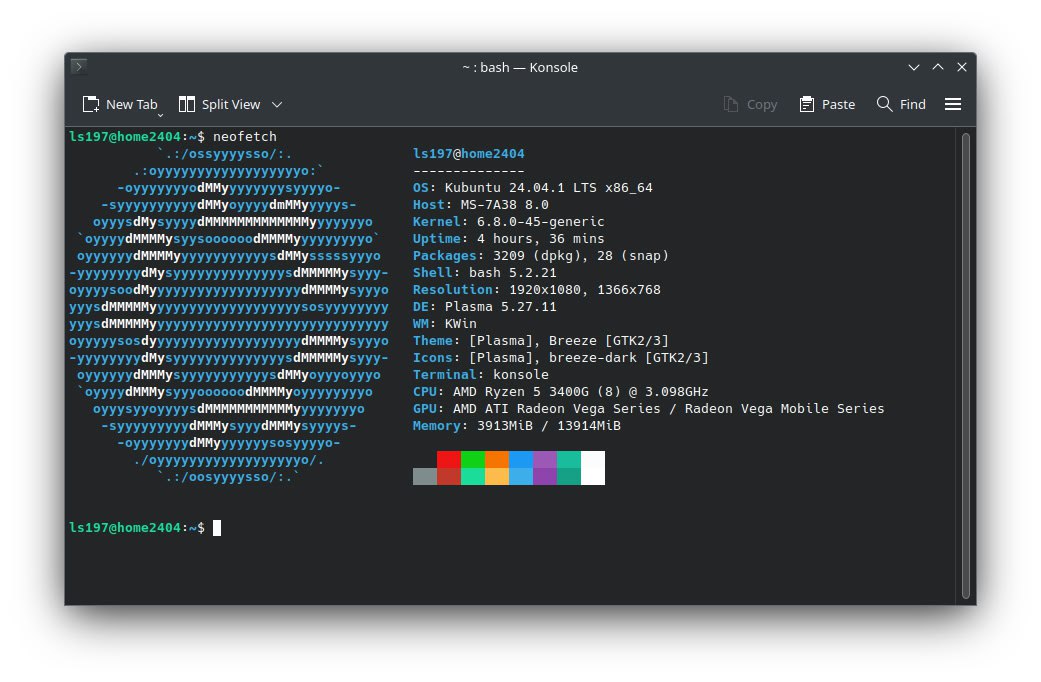Click the orange color block
1041x682 pixels.
pyautogui.click(x=497, y=459)
